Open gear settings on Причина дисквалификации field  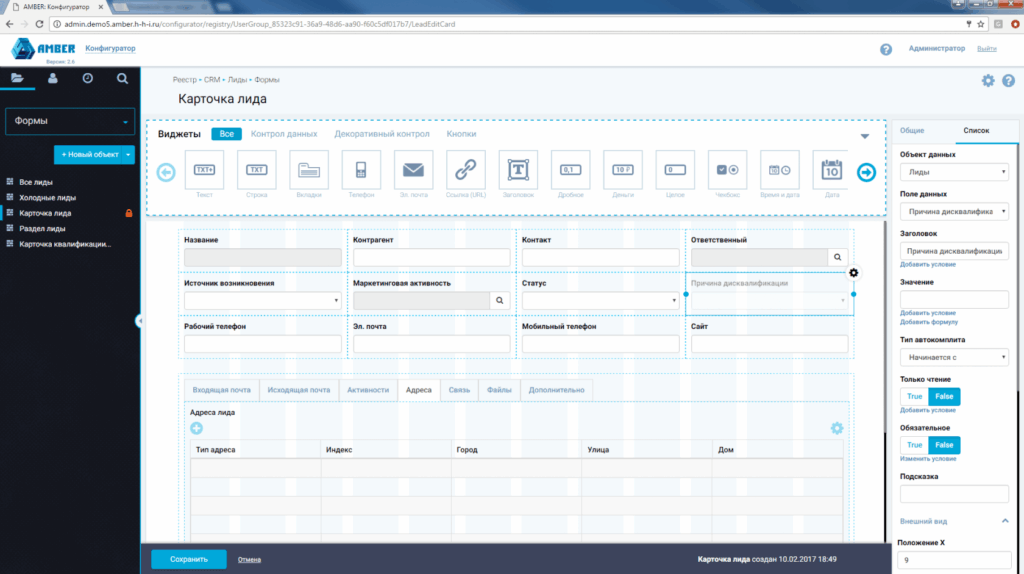pos(854,273)
